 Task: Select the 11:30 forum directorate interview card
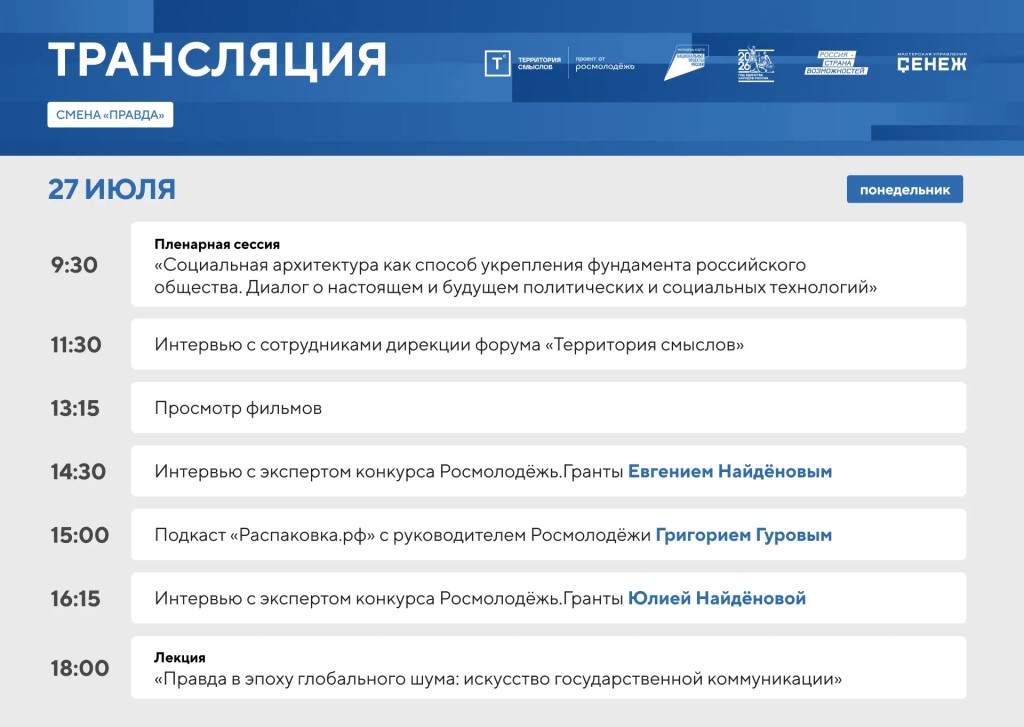tap(549, 344)
